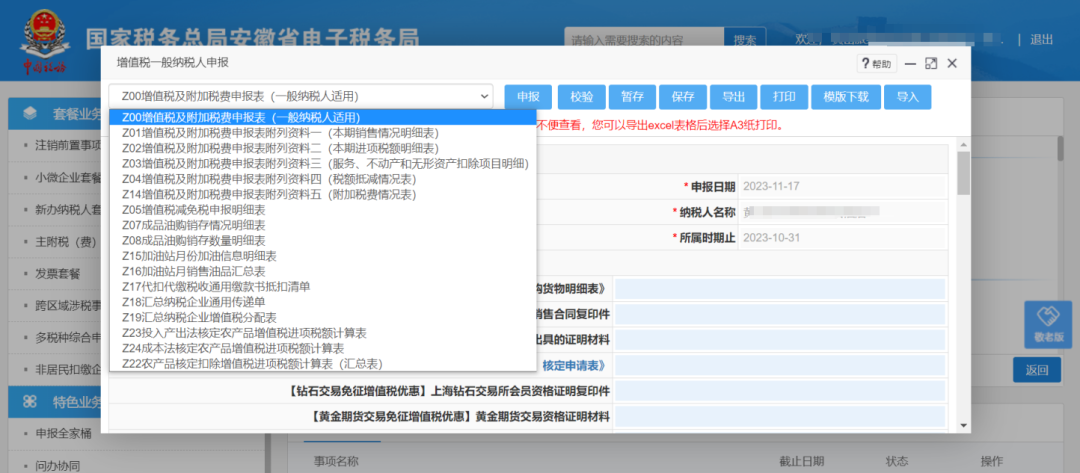Choose Z24成本法核定农产品计算表

click(x=322, y=348)
